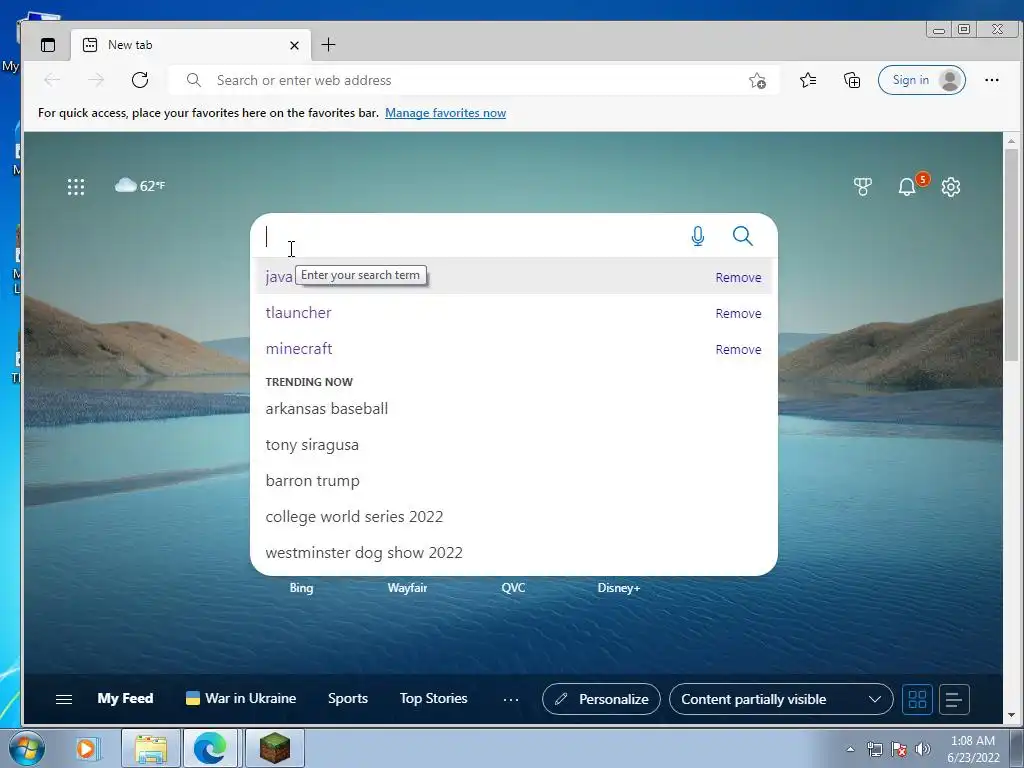Open the taskbar clock 1:08 AM

[x=973, y=748]
